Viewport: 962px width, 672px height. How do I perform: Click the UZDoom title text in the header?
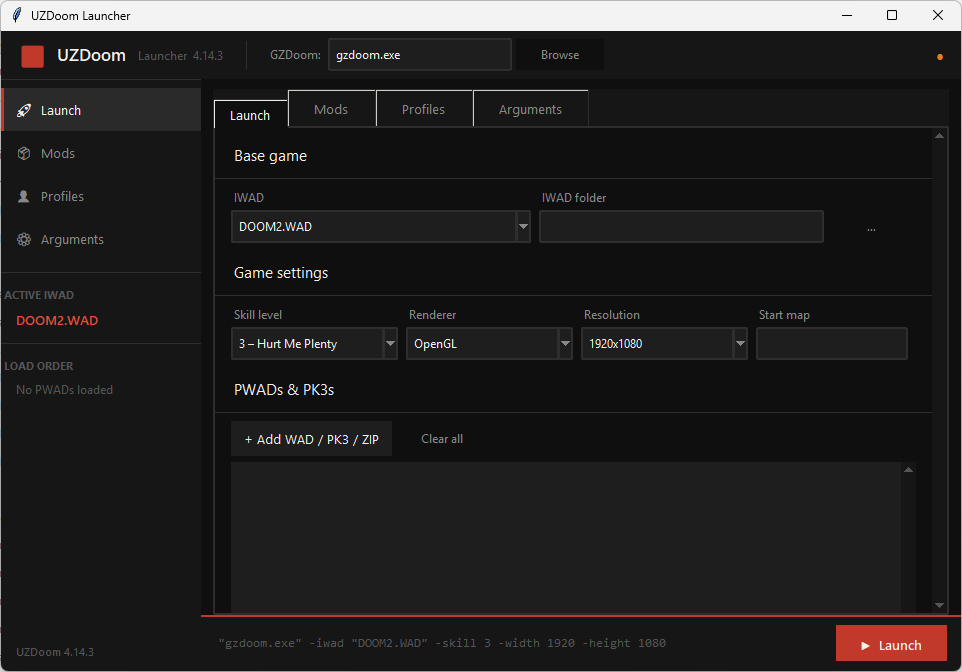click(91, 55)
